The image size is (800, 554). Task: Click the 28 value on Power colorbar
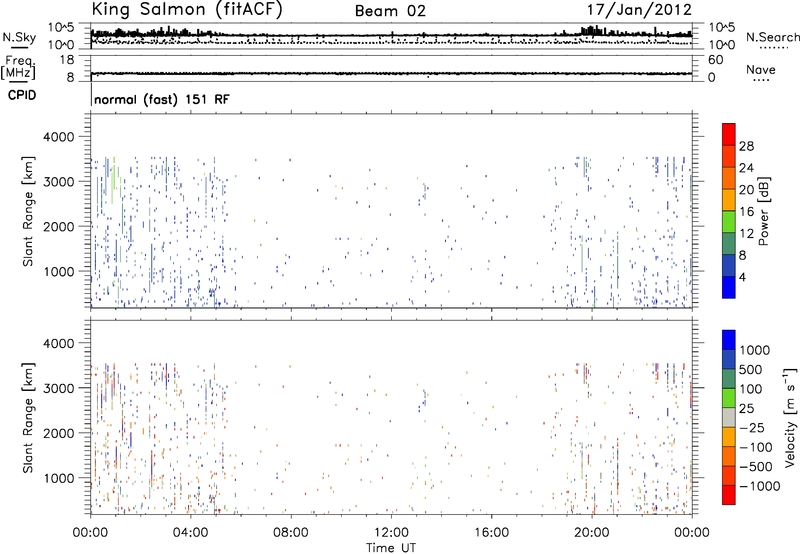[746, 146]
